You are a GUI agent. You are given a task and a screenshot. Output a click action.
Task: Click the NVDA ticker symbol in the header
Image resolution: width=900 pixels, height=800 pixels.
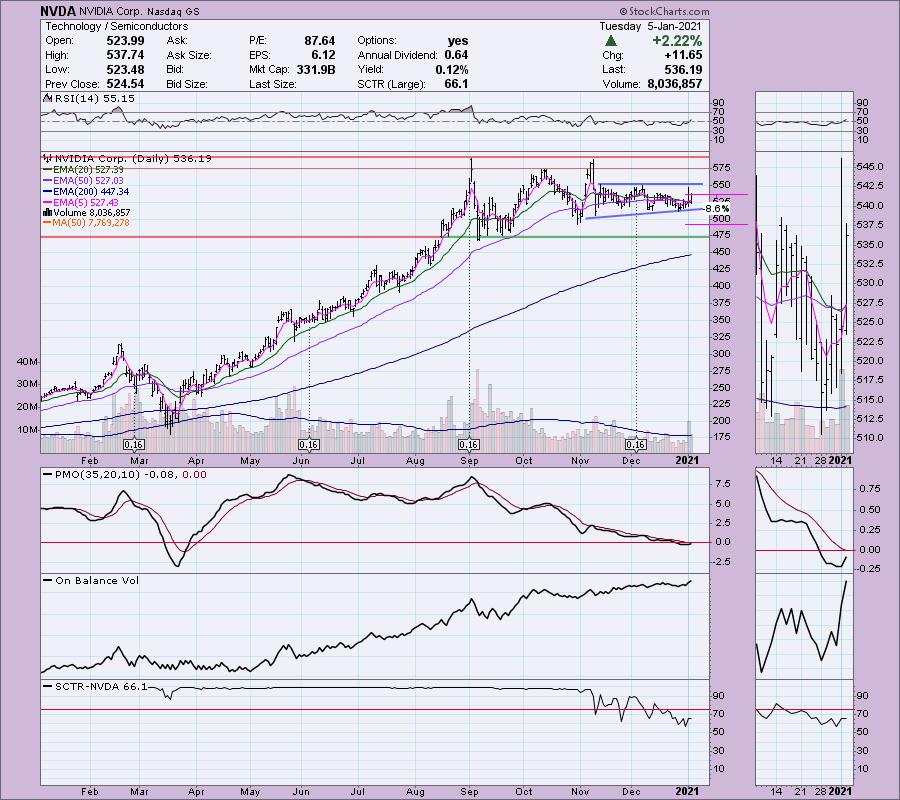click(58, 11)
